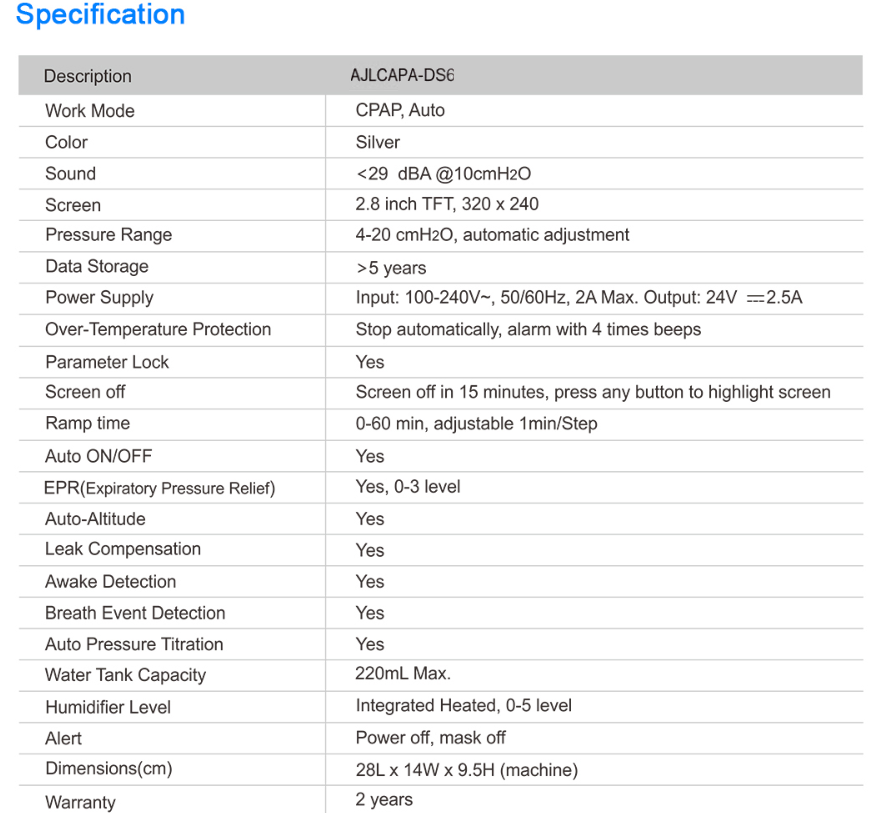Select the Over-Temperature Protection label
Image resolution: width=888 pixels, height=813 pixels.
[158, 329]
